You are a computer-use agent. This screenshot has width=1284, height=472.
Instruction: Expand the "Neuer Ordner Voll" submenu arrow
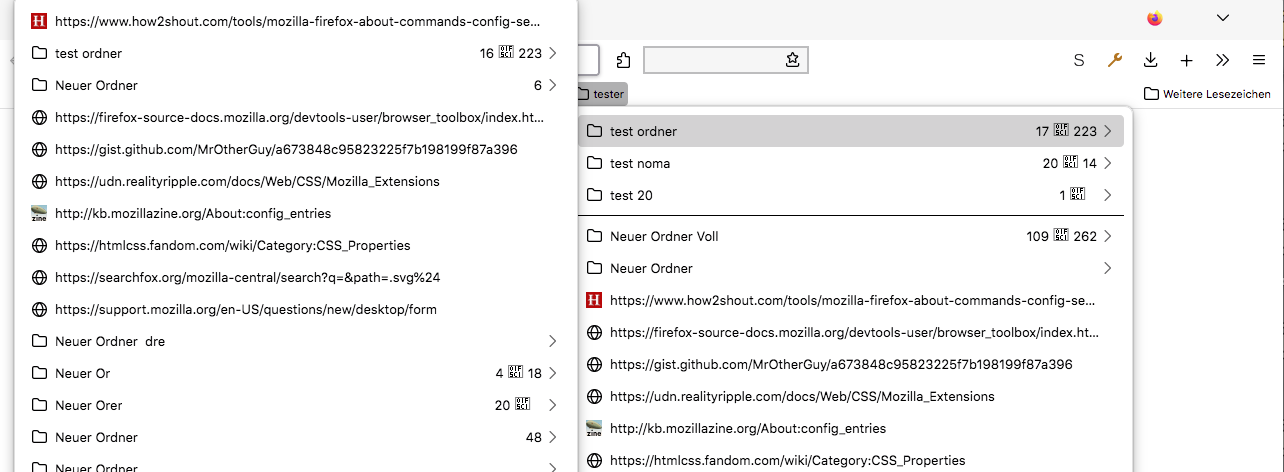(x=1108, y=237)
